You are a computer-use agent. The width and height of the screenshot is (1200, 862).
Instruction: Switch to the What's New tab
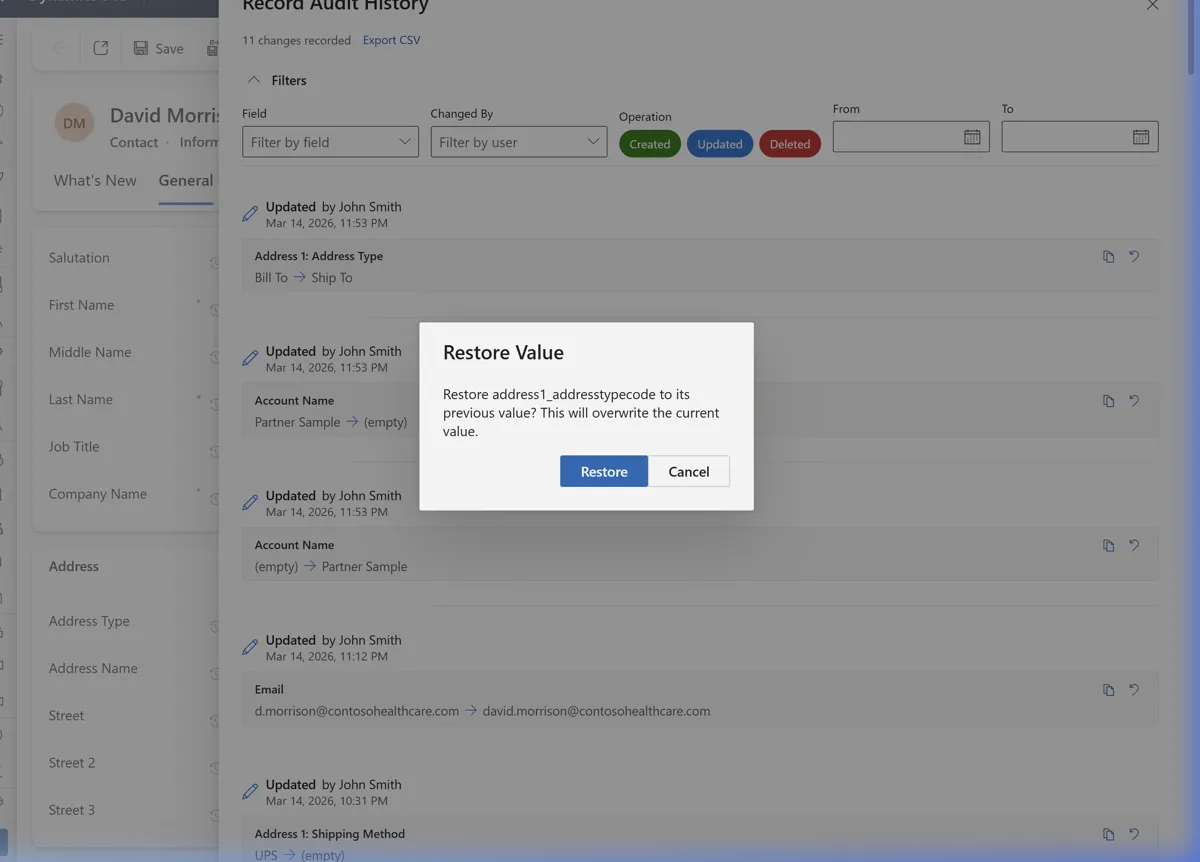[x=94, y=180]
